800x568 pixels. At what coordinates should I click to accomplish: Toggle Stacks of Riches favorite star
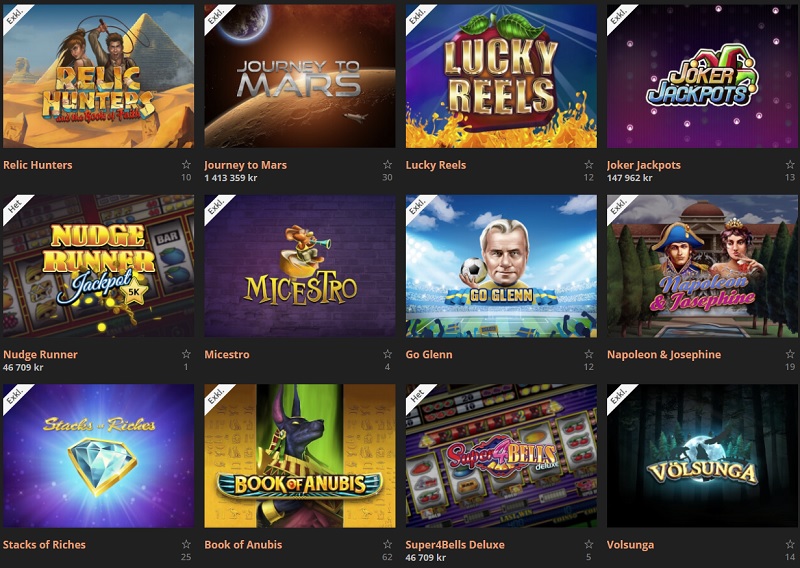pyautogui.click(x=186, y=544)
